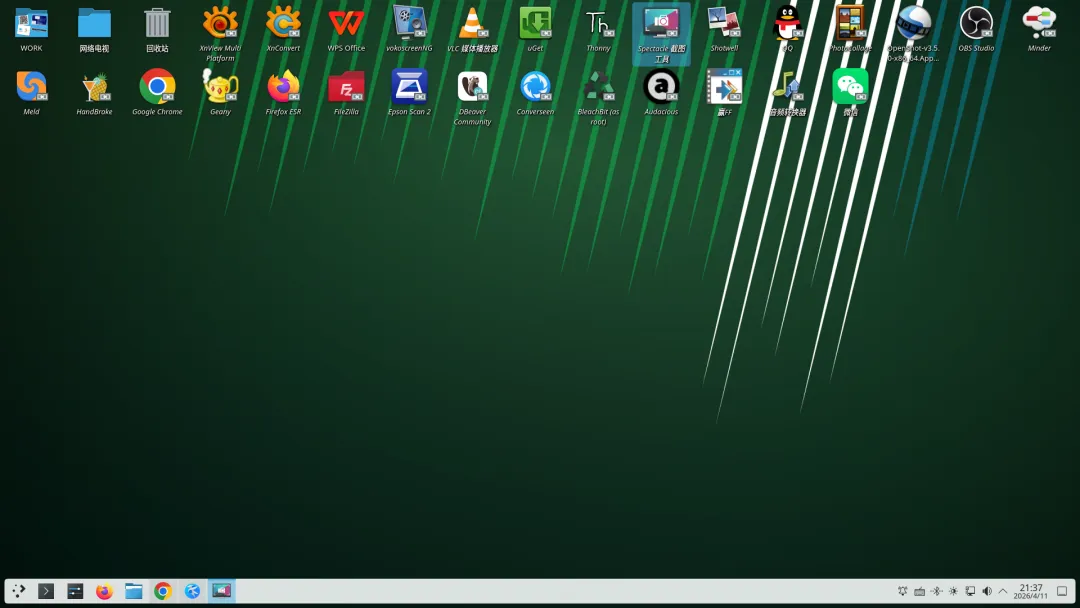The height and width of the screenshot is (608, 1080).
Task: Open the Epson Scan 2 icon
Action: [409, 87]
